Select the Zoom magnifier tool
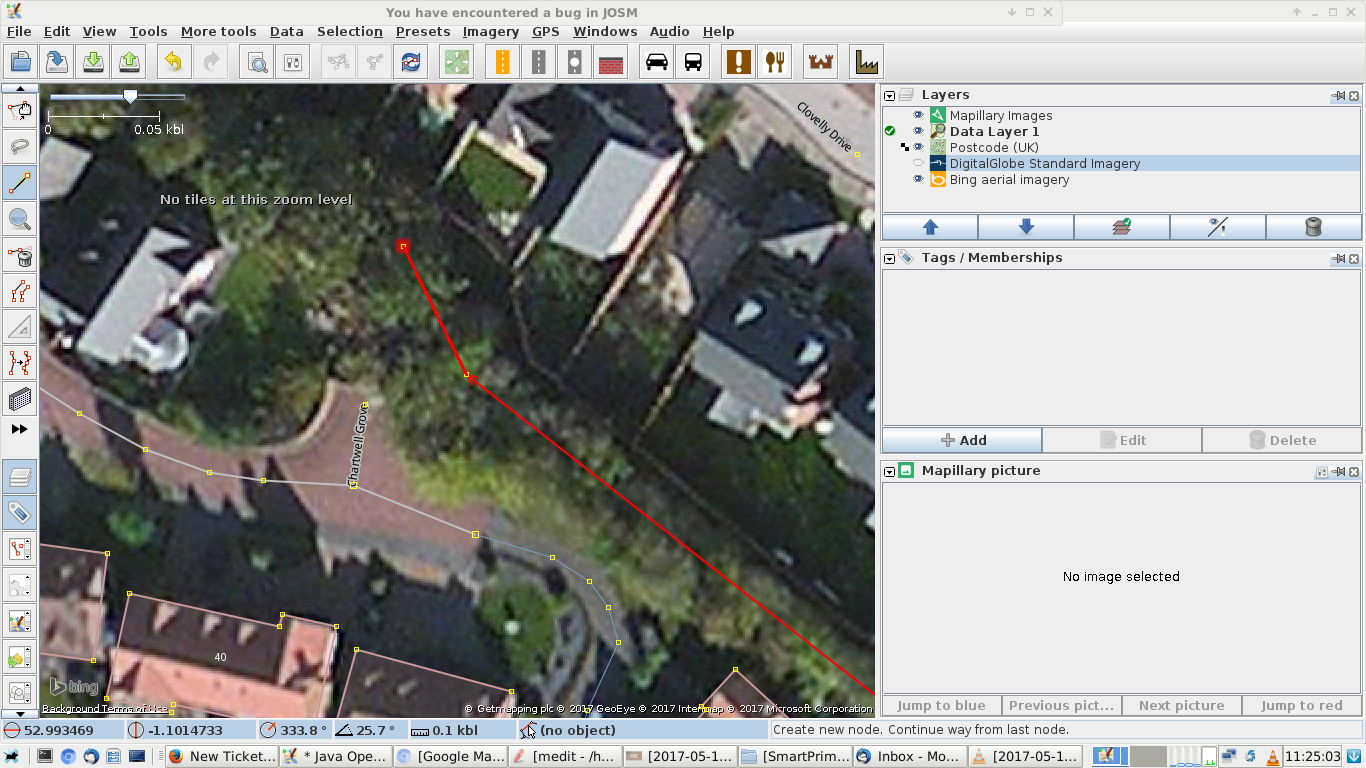This screenshot has width=1366, height=768. coord(20,219)
